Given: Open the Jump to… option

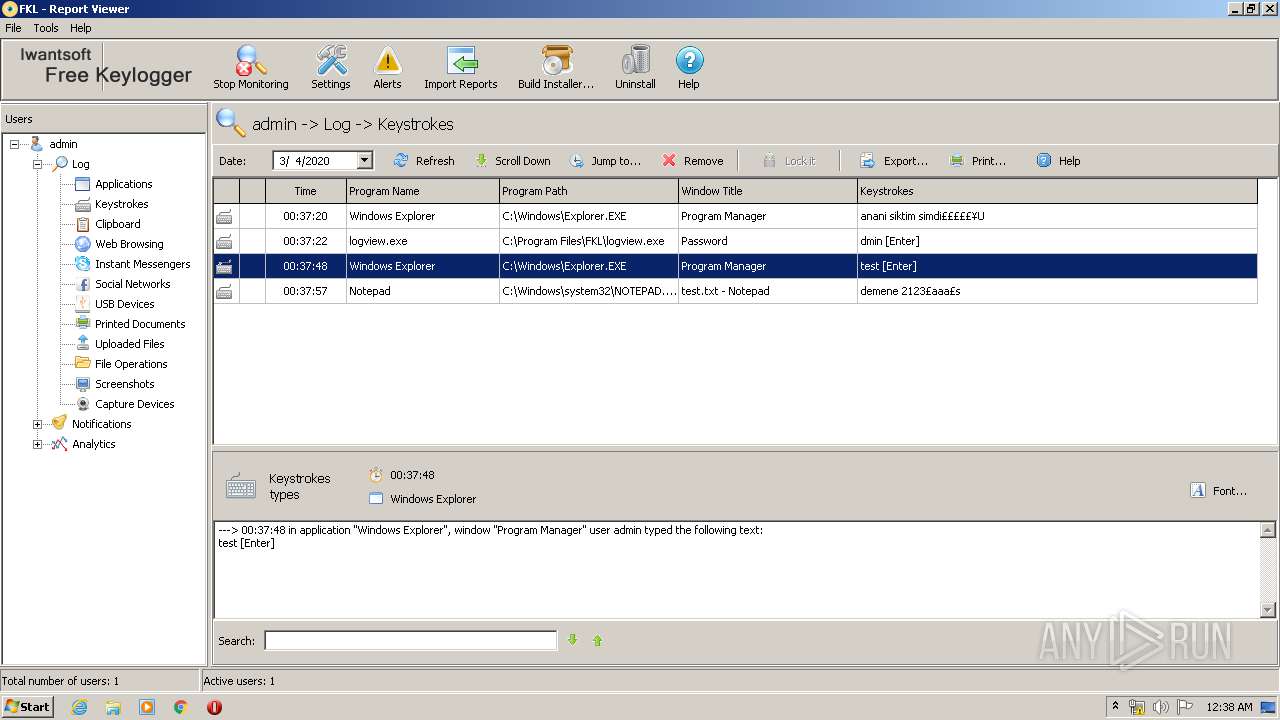Looking at the screenshot, I should [605, 161].
